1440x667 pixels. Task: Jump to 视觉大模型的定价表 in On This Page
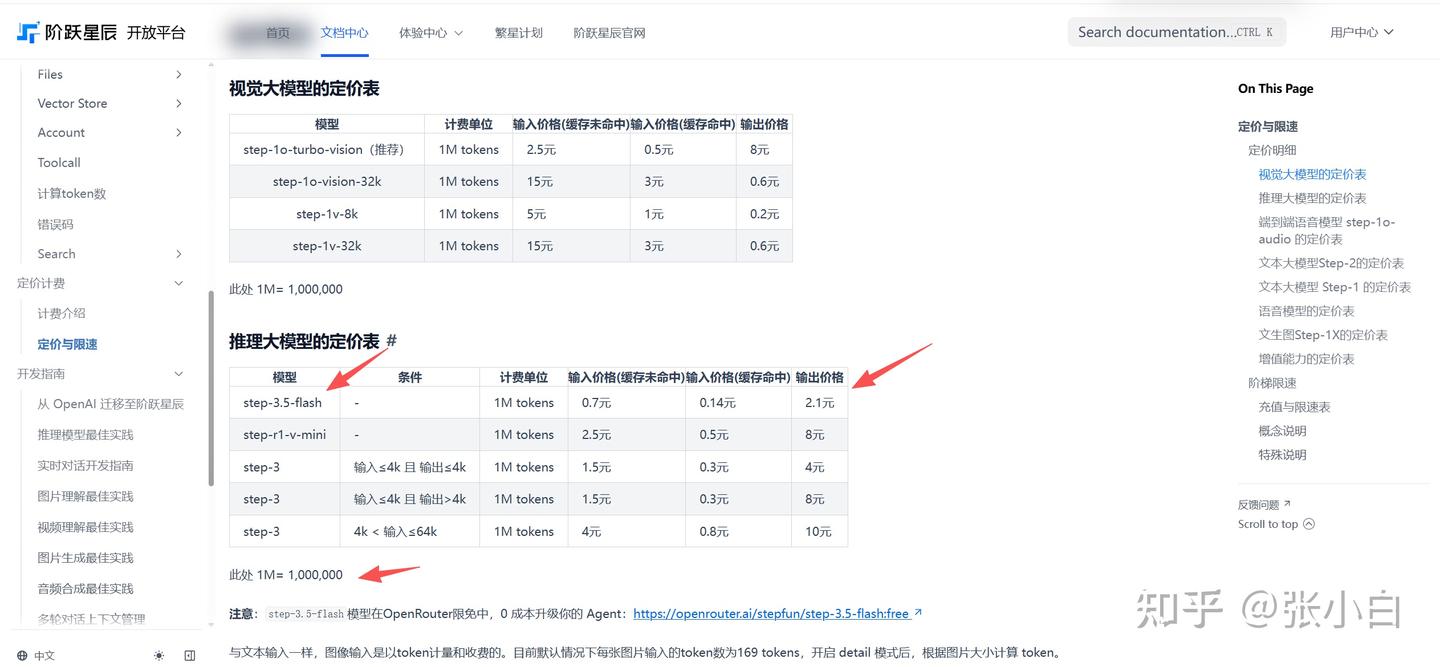pos(1312,174)
